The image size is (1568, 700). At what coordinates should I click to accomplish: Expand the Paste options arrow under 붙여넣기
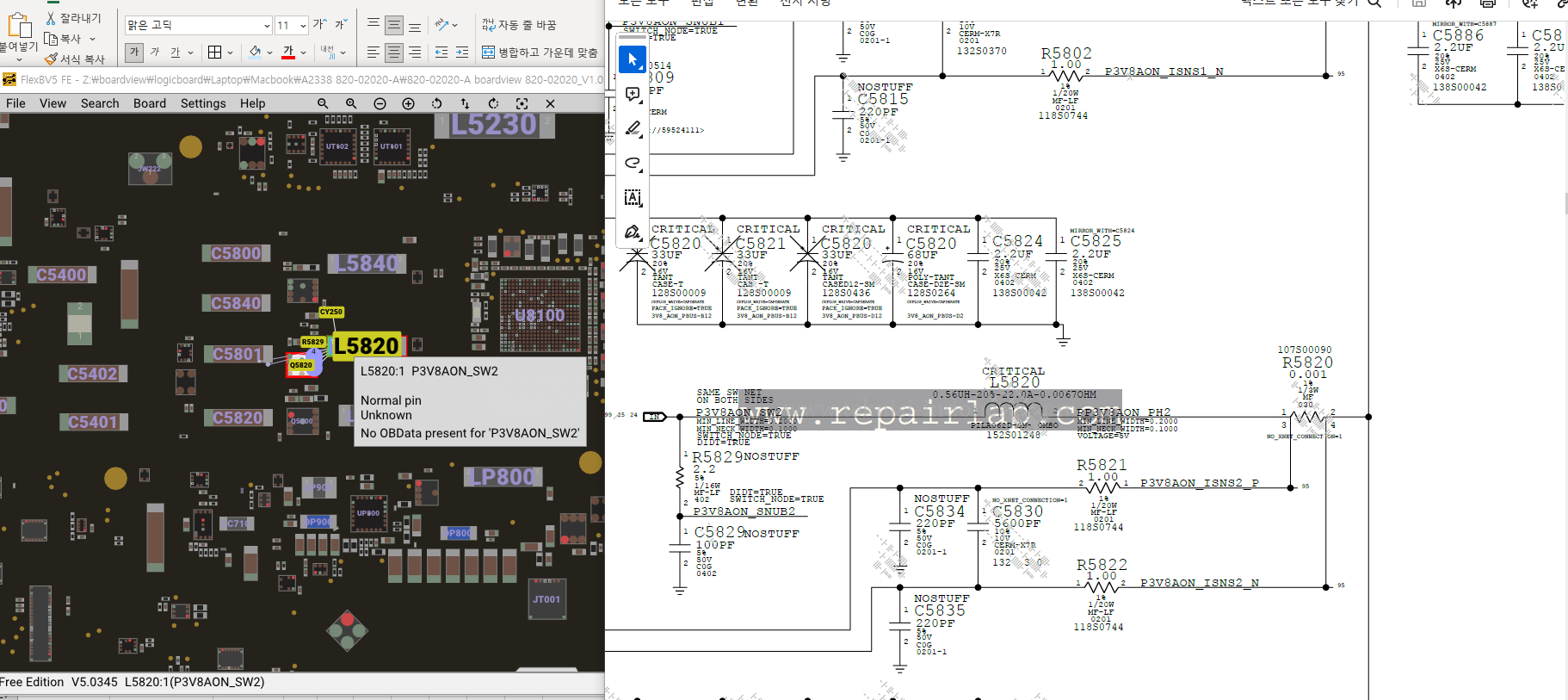point(19,59)
